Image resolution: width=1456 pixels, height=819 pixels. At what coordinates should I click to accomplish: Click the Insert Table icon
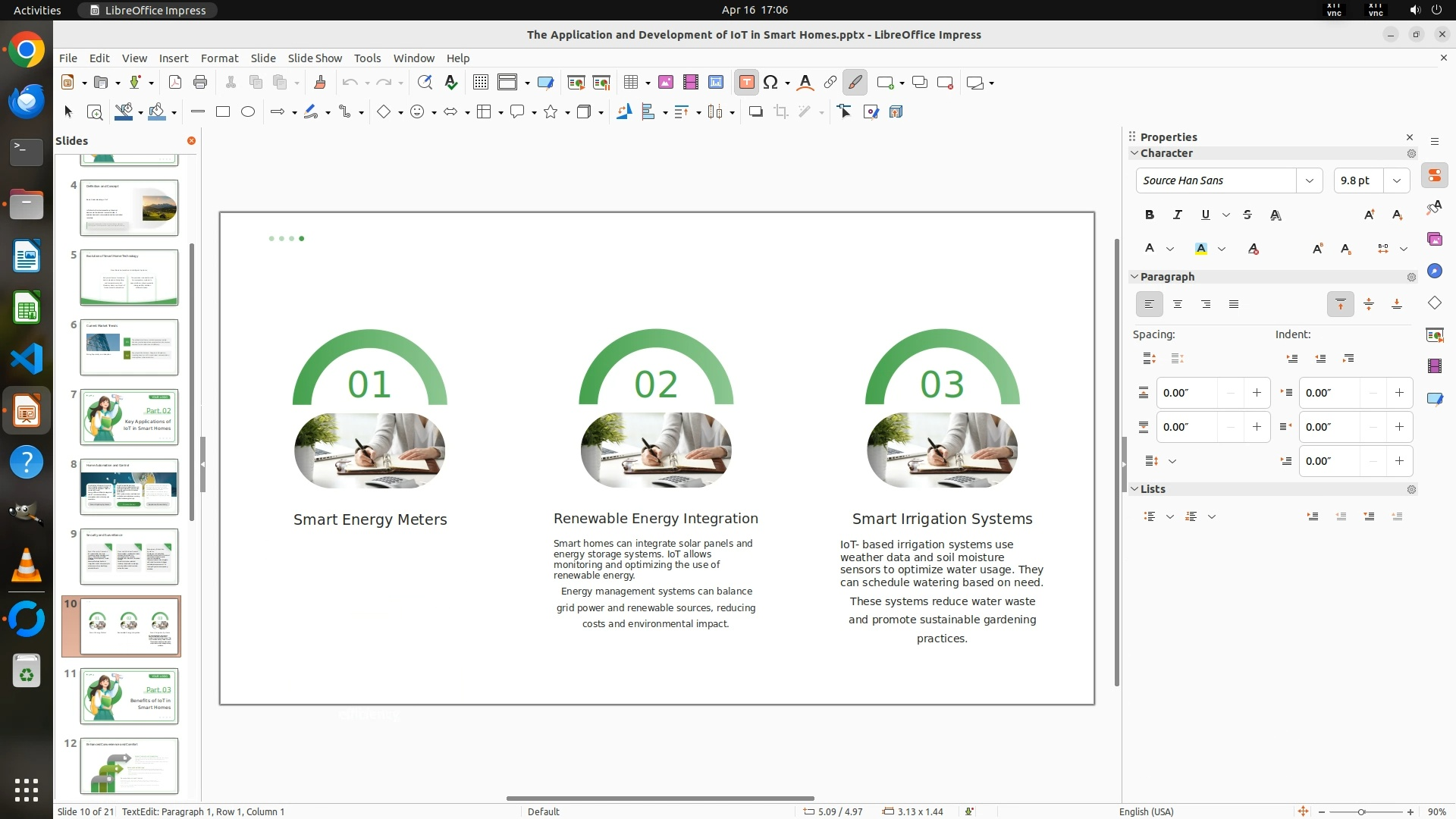[x=630, y=83]
